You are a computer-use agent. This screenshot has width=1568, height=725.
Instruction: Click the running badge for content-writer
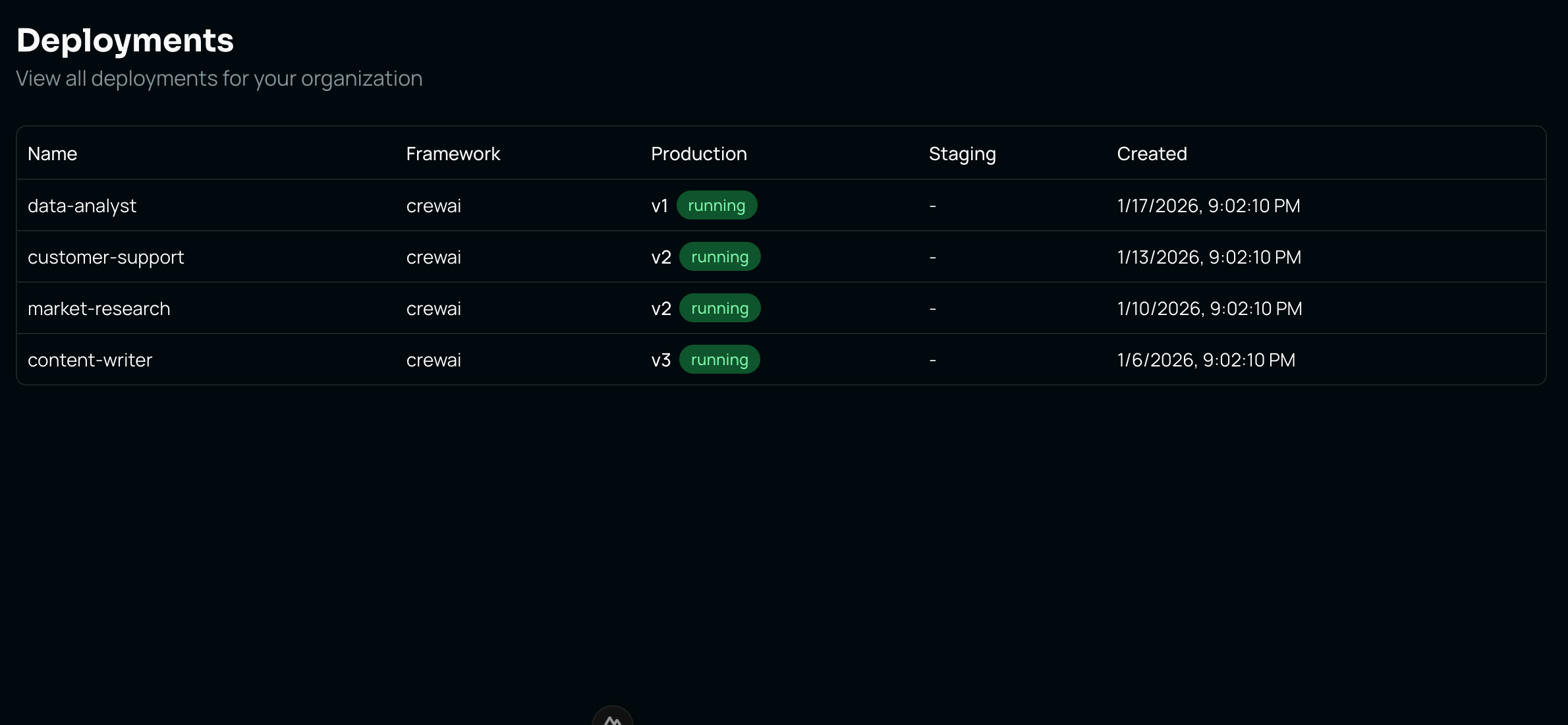719,360
